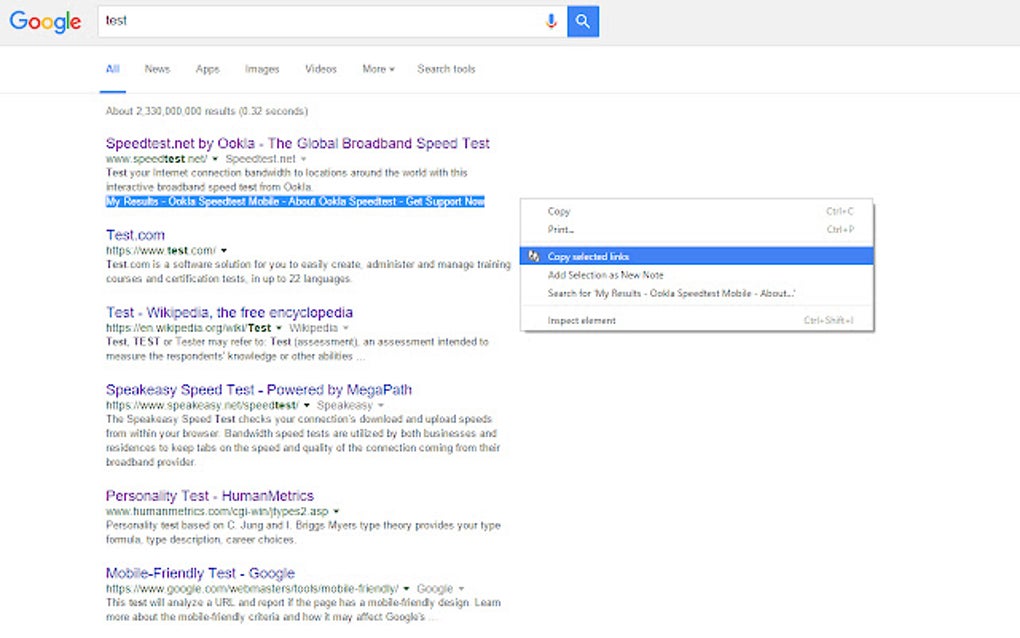This screenshot has height=638, width=1020.
Task: Switch to the News tab
Action: pos(157,69)
